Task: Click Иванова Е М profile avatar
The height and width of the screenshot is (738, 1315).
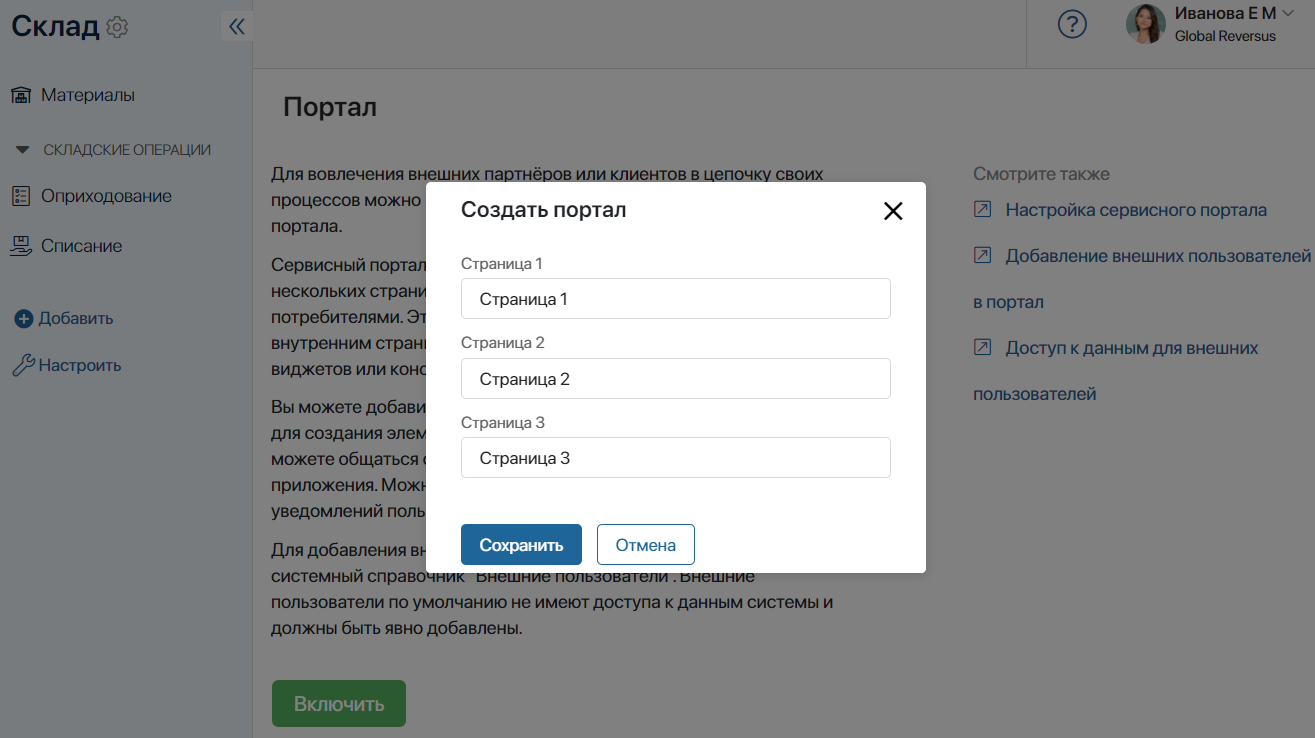Action: [x=1146, y=24]
